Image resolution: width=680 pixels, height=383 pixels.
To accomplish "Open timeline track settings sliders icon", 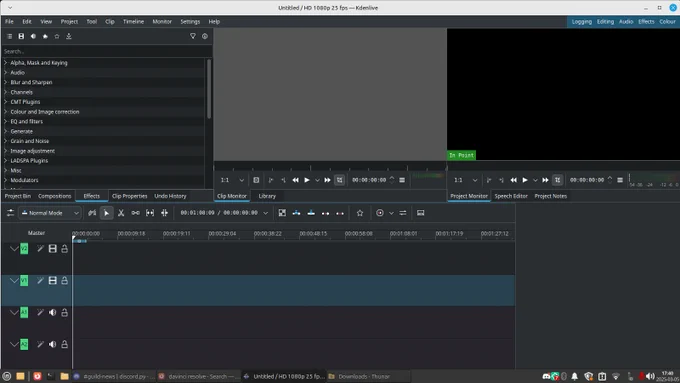I will tap(10, 213).
